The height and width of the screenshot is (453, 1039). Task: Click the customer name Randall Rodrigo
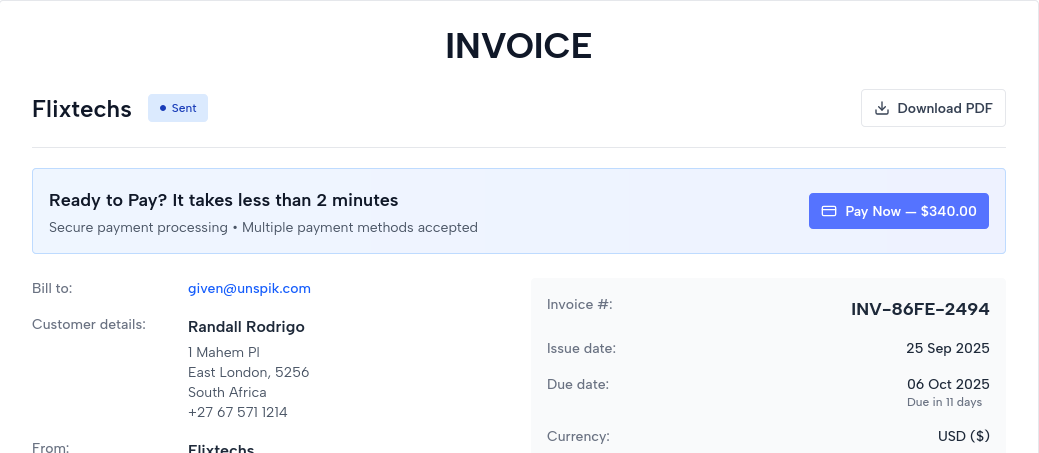click(x=246, y=327)
